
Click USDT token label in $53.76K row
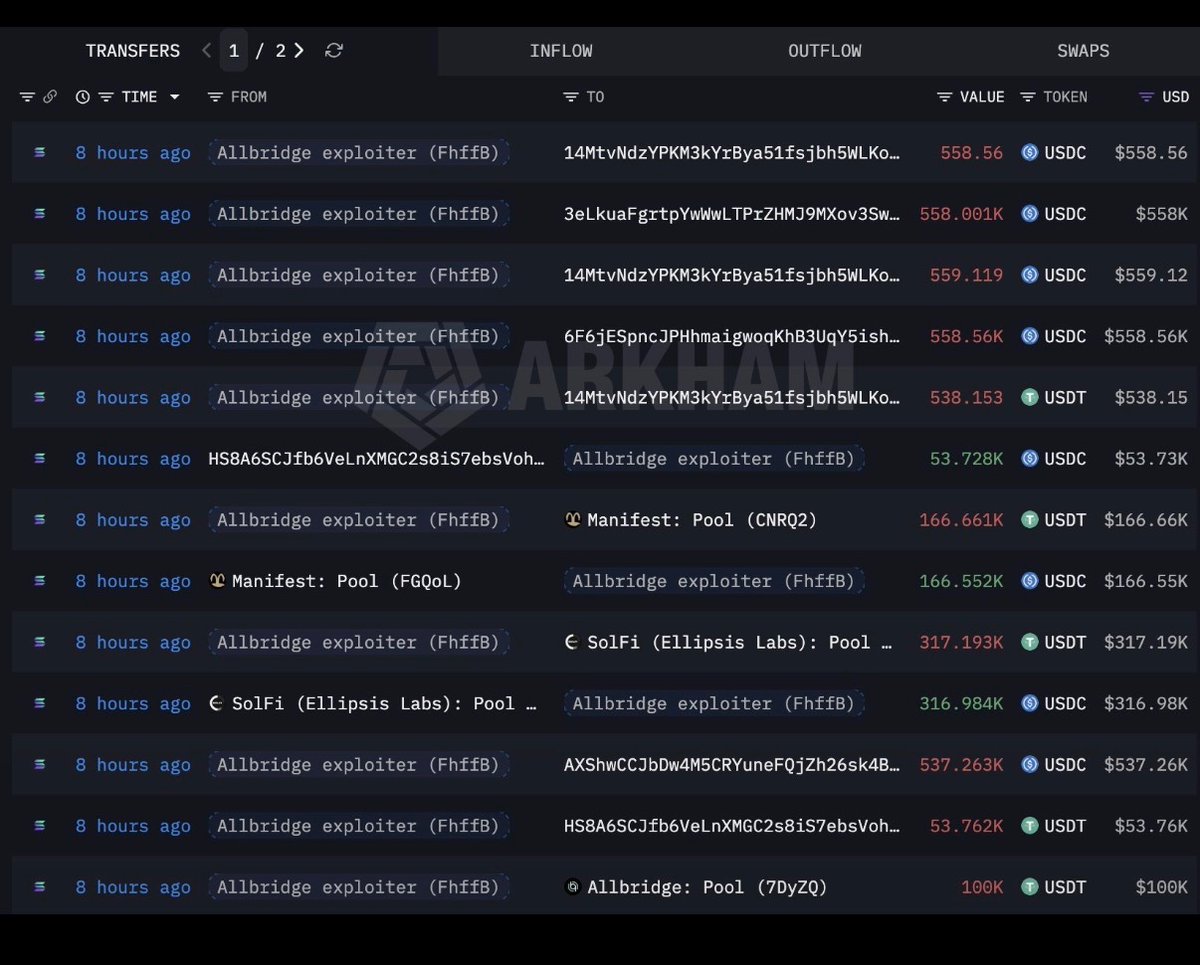coord(1066,826)
